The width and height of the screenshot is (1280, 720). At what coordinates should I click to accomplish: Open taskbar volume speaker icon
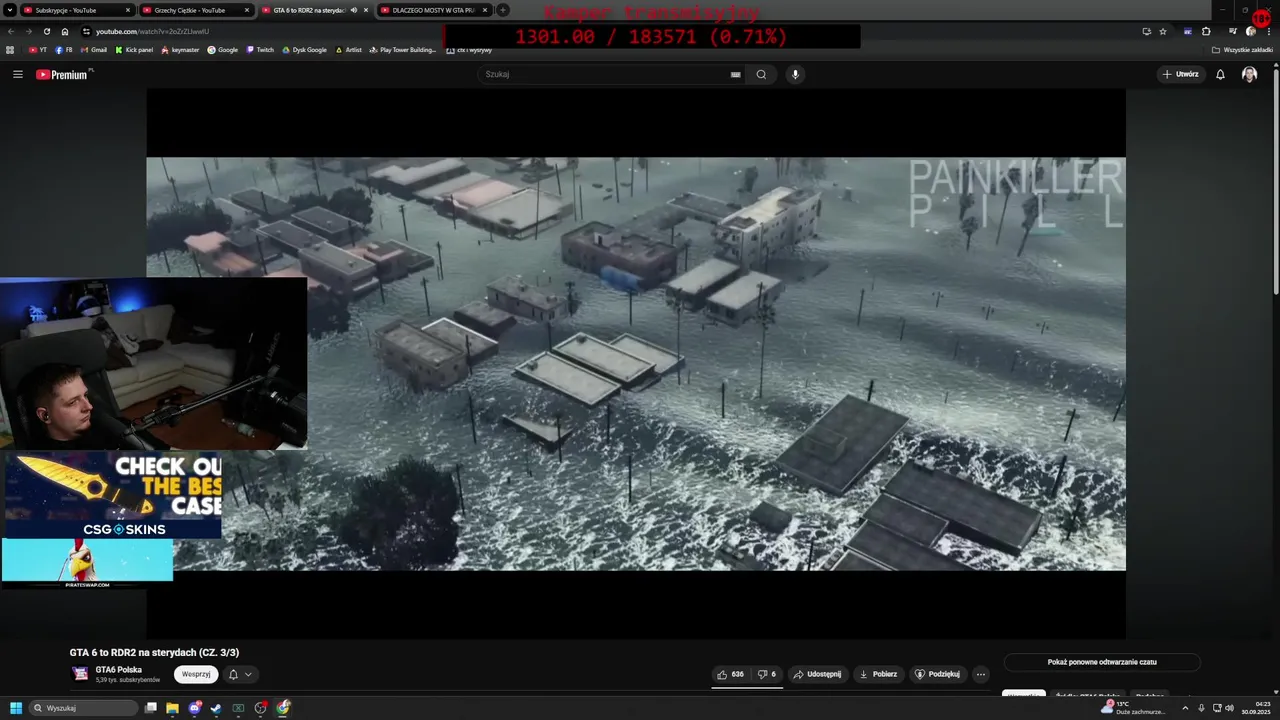click(1229, 708)
